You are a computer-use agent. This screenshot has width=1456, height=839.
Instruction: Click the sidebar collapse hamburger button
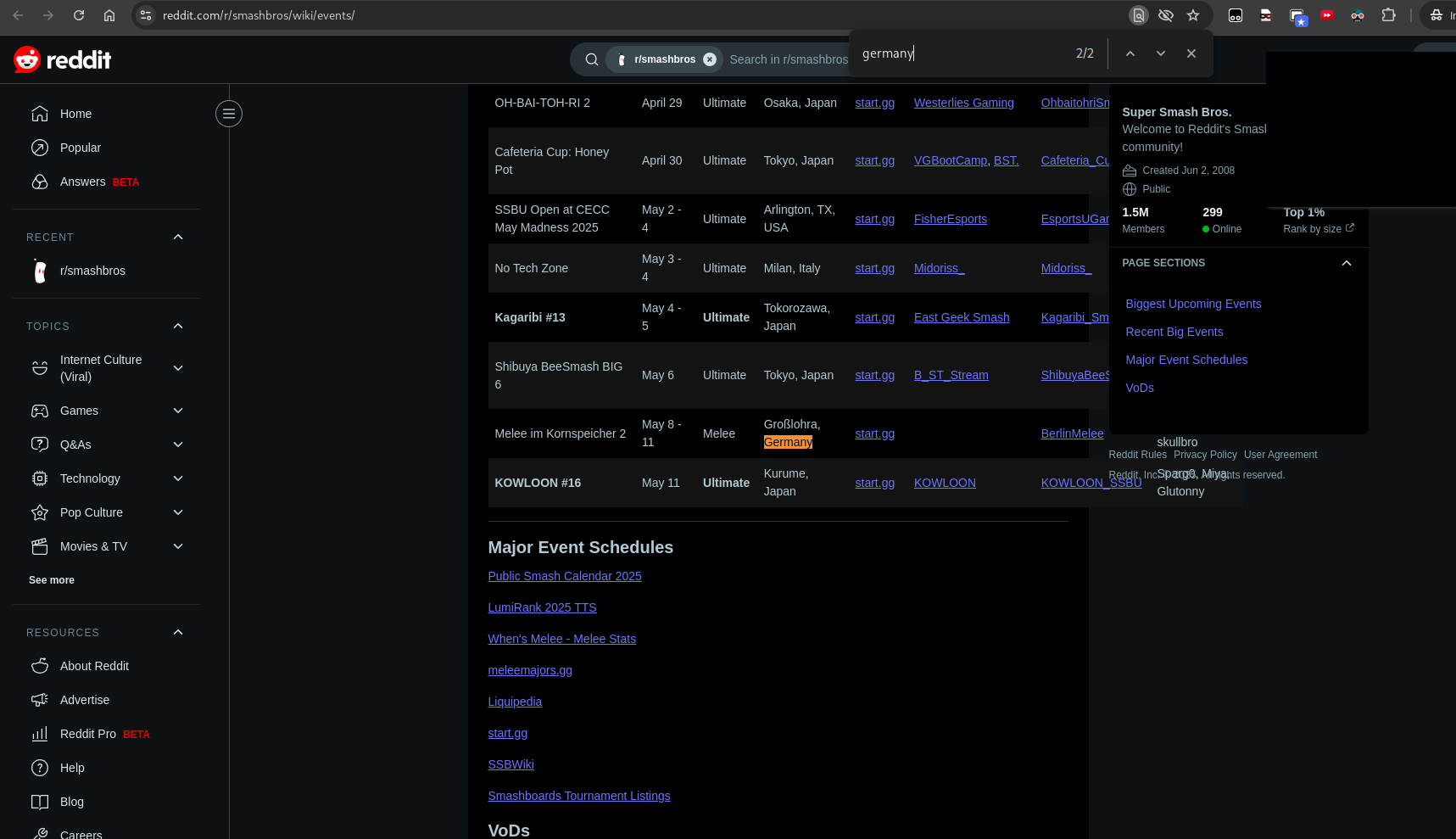coord(228,114)
